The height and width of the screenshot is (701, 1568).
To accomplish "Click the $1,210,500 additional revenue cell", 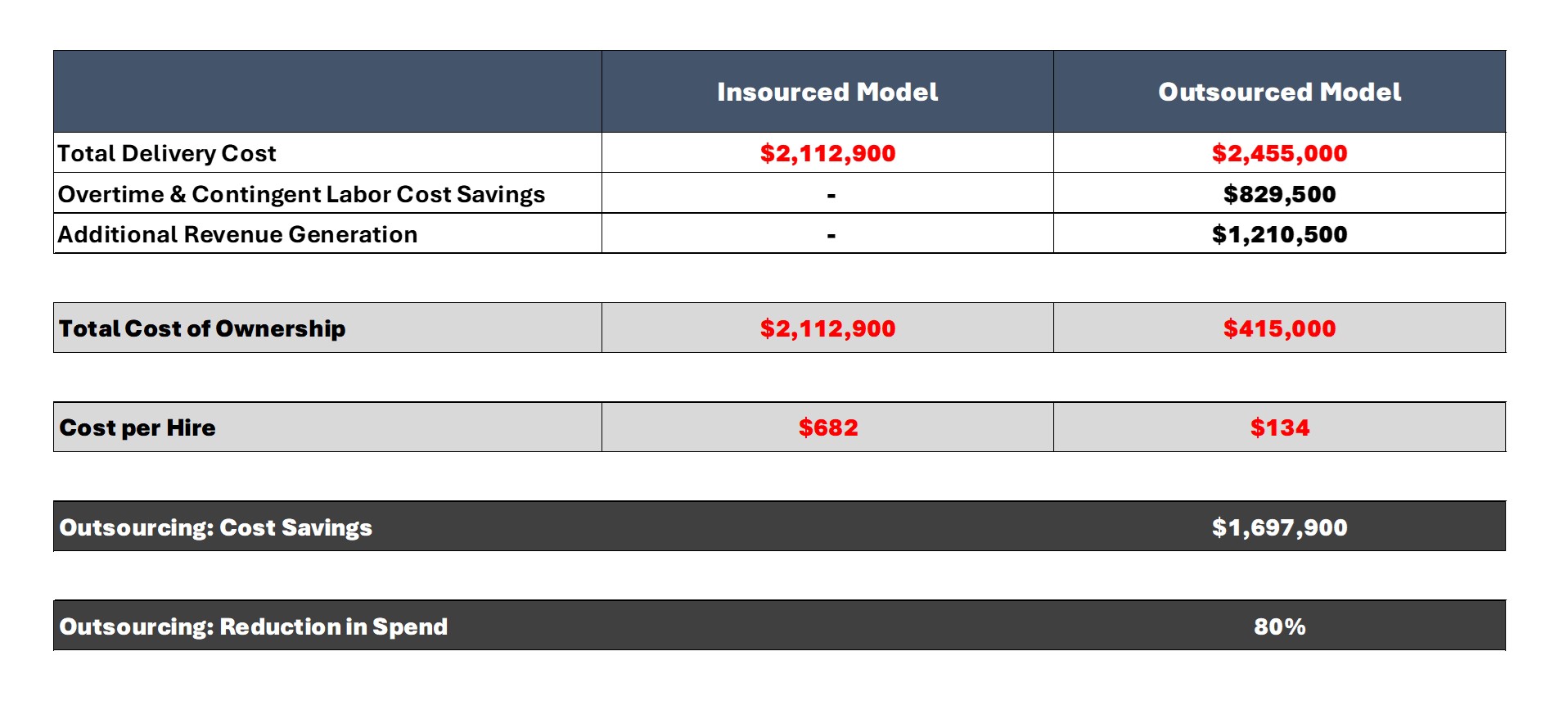I will 1279,234.
